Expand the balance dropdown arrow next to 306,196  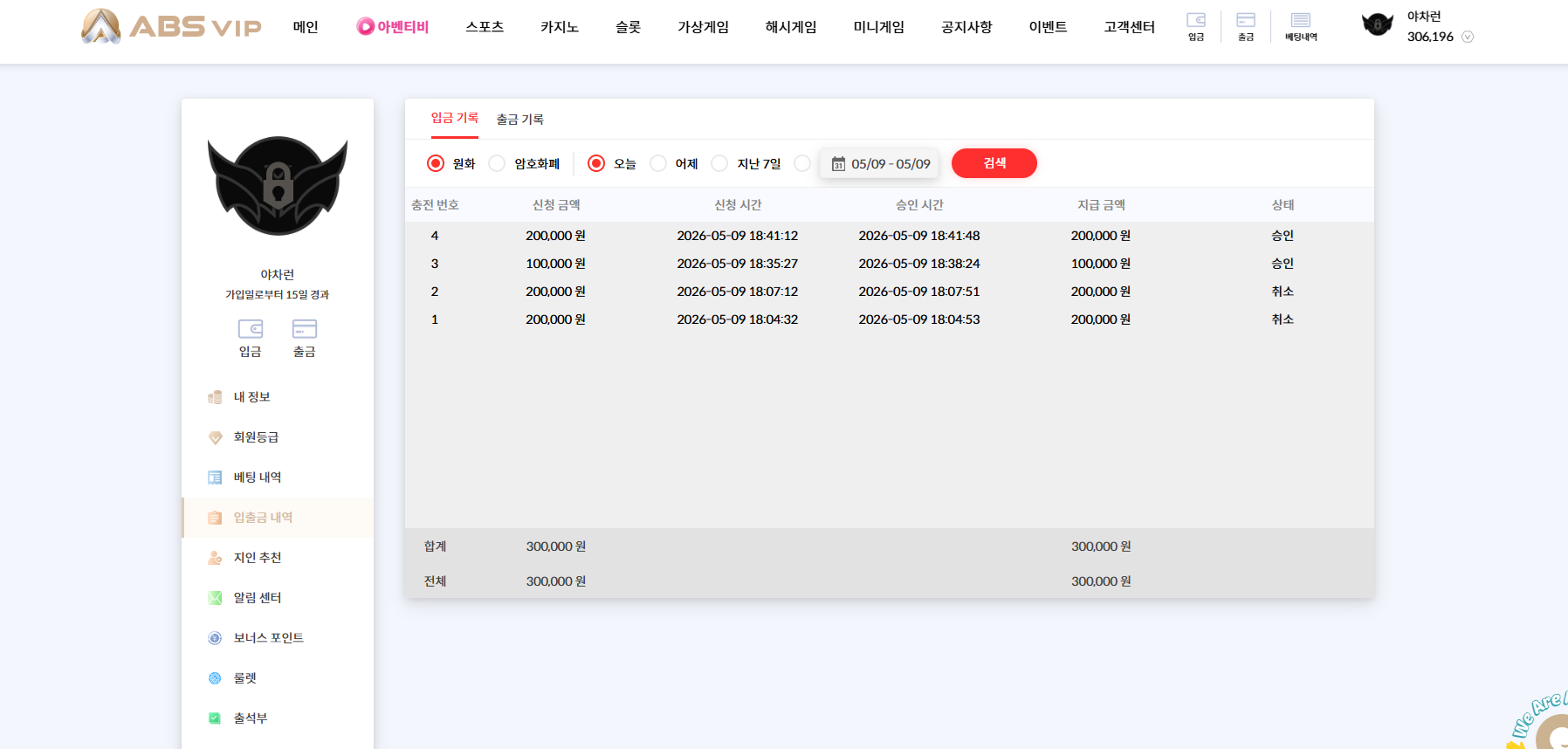pos(1468,37)
